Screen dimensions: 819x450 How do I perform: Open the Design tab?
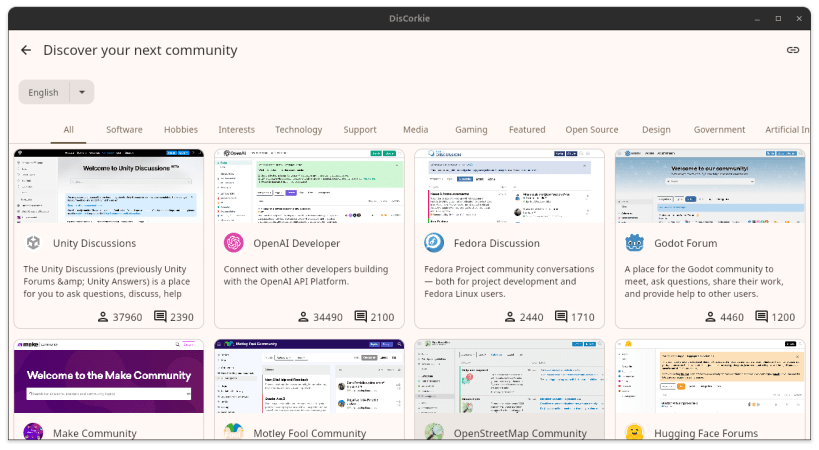click(x=656, y=129)
